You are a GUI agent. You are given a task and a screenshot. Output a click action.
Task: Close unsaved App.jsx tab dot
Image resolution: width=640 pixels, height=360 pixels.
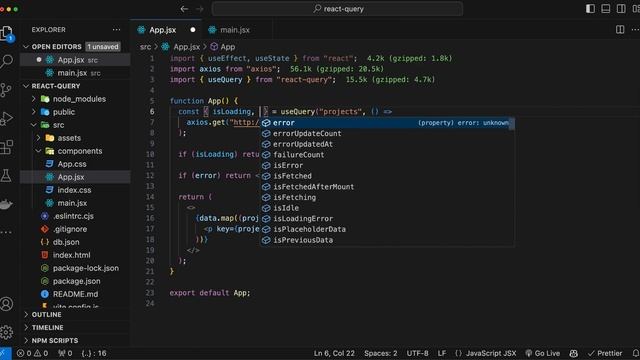tap(193, 30)
